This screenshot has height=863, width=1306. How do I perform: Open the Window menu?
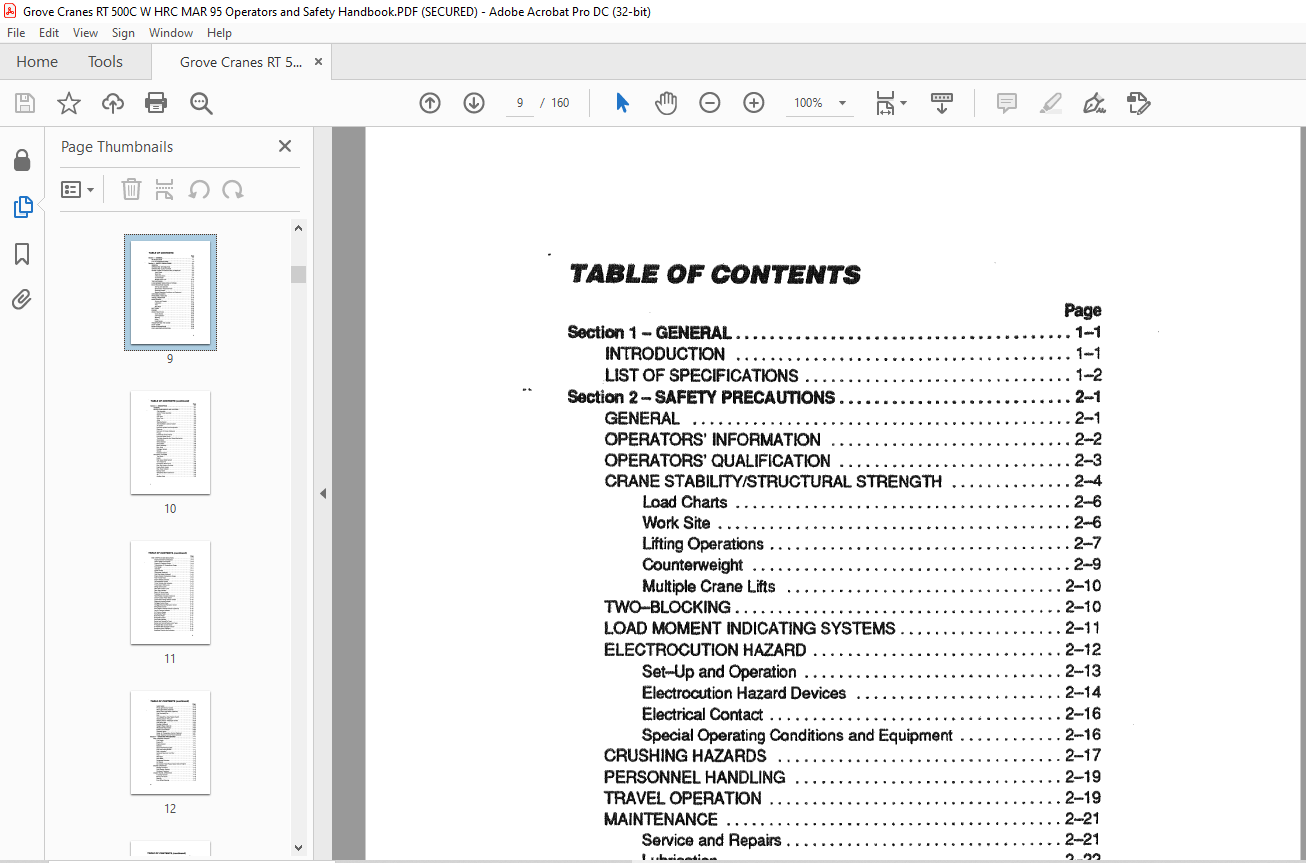point(171,33)
